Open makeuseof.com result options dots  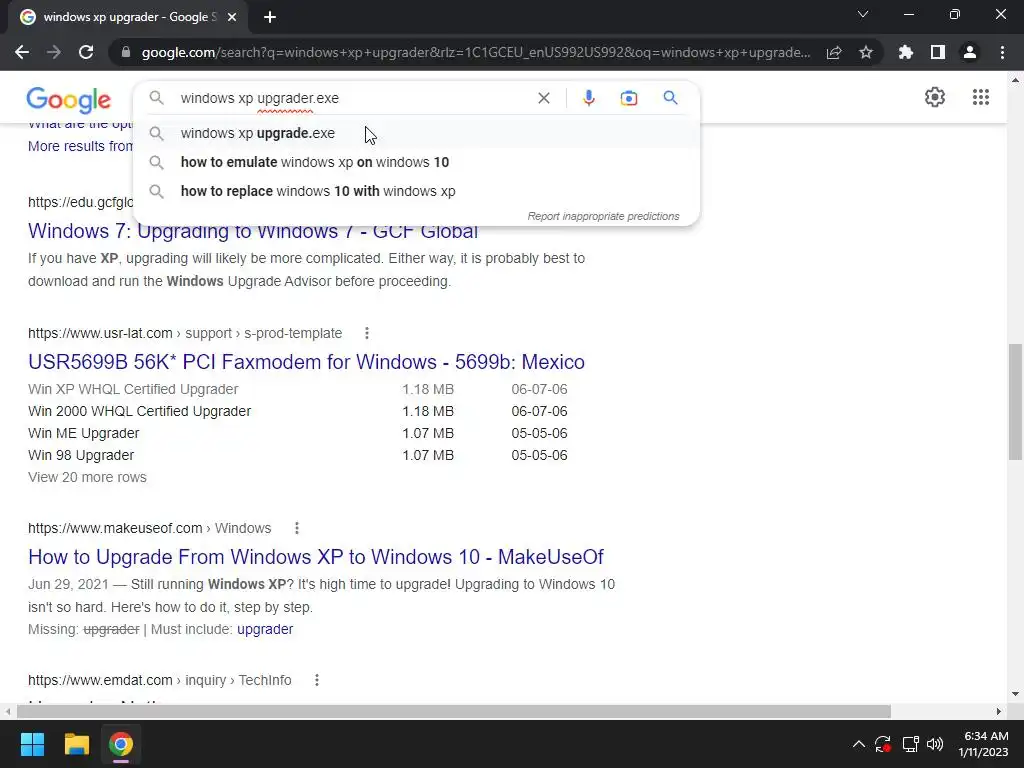[296, 528]
